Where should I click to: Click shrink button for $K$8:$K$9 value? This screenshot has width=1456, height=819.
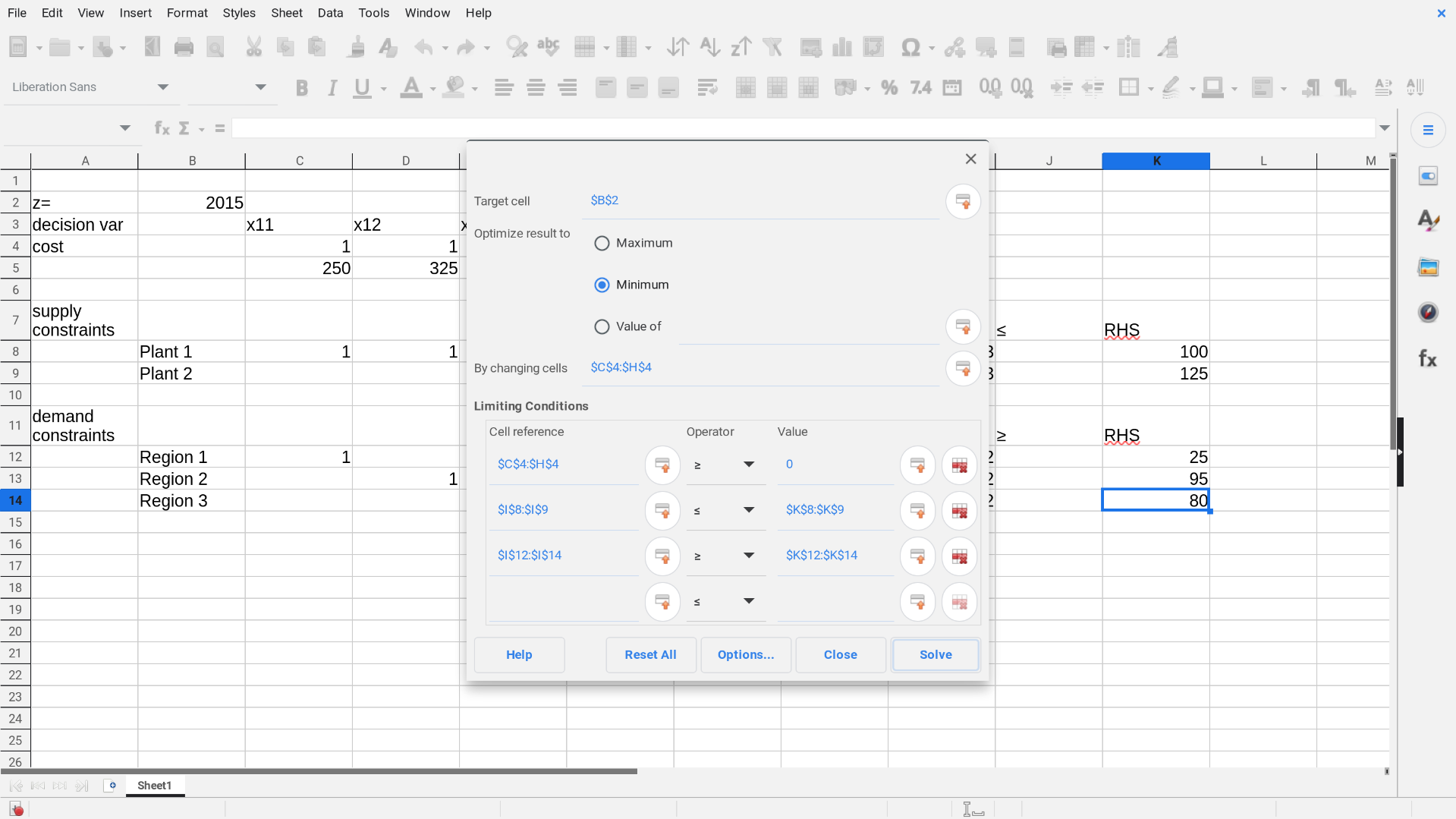coord(917,511)
